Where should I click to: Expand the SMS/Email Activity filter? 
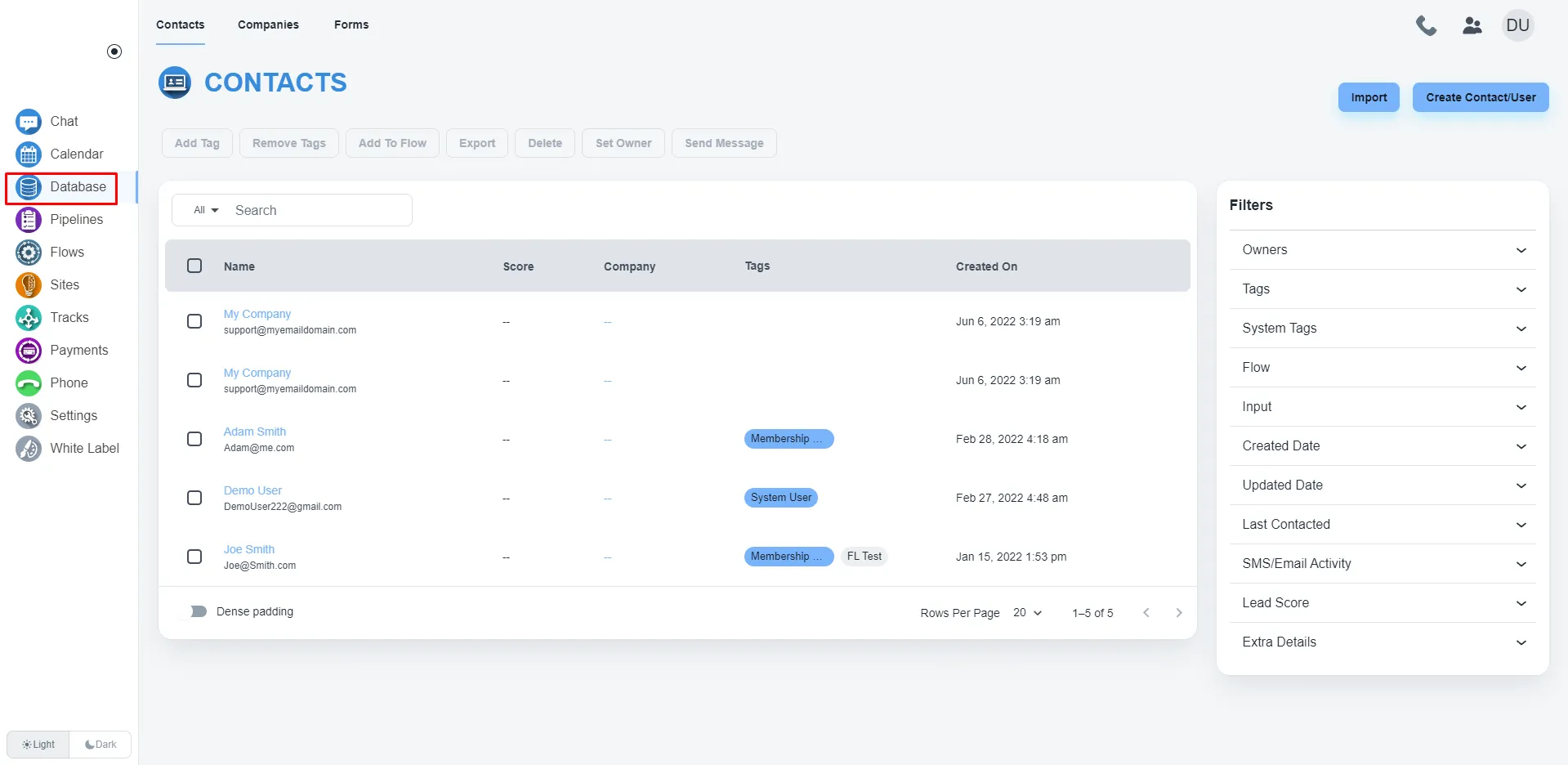pos(1383,564)
